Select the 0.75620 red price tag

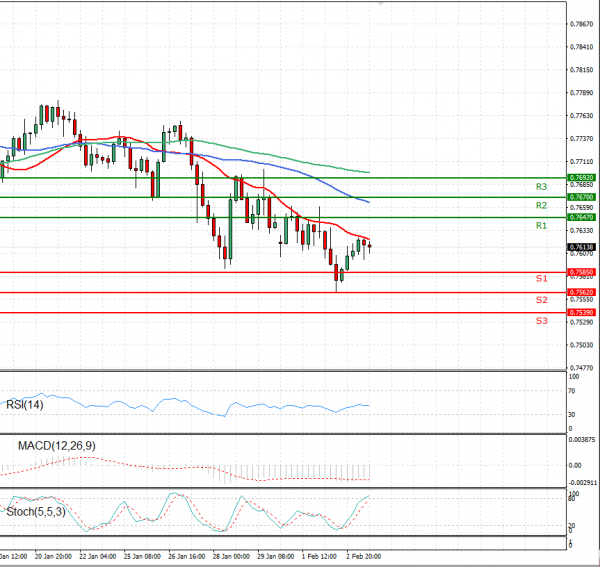pos(581,292)
